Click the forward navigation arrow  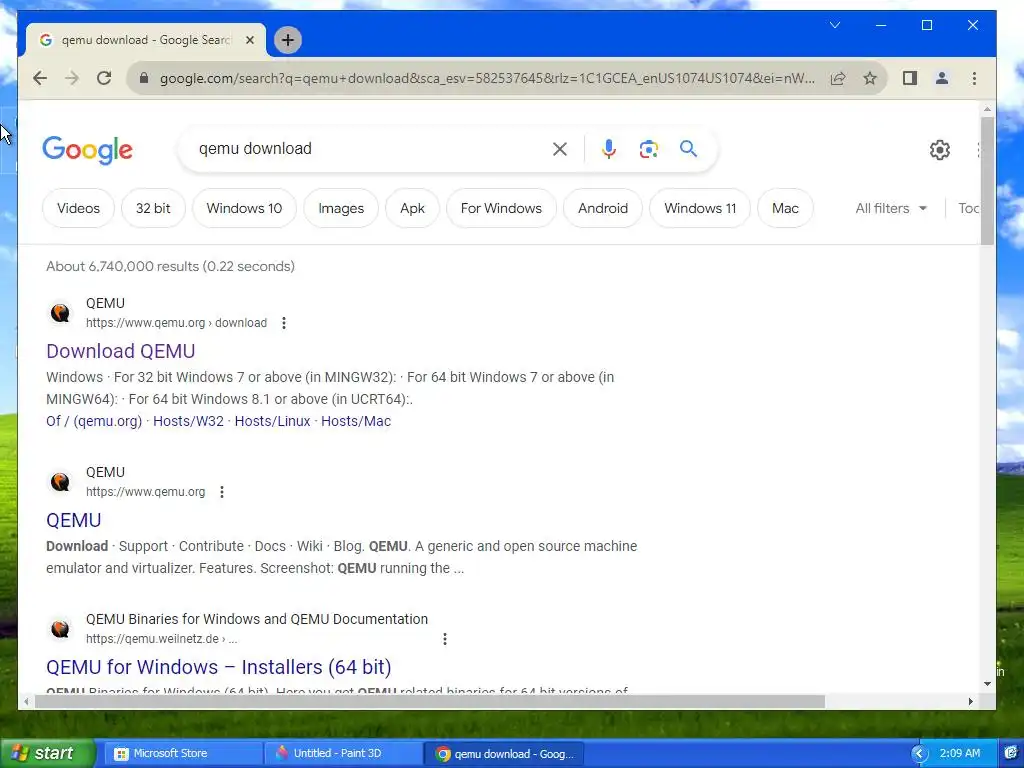click(72, 78)
